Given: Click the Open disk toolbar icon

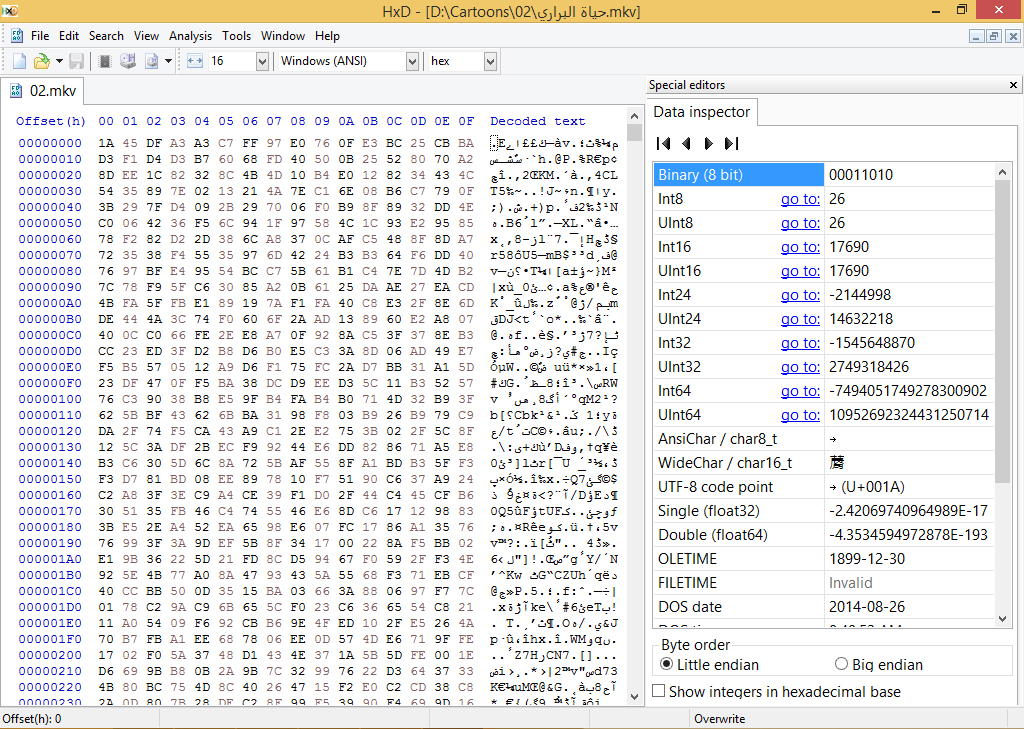Looking at the screenshot, I should pos(128,62).
